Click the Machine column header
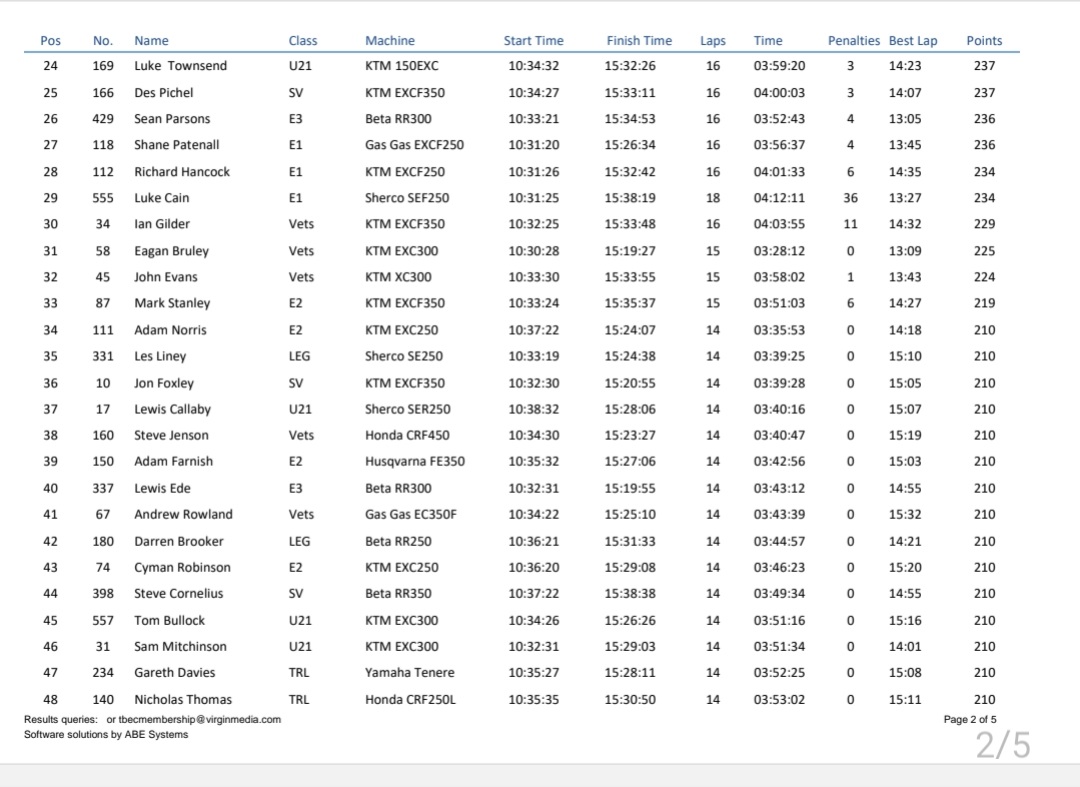 click(x=390, y=41)
